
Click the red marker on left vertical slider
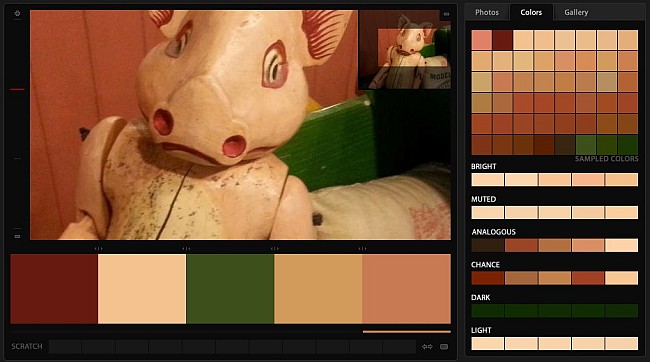tap(17, 89)
